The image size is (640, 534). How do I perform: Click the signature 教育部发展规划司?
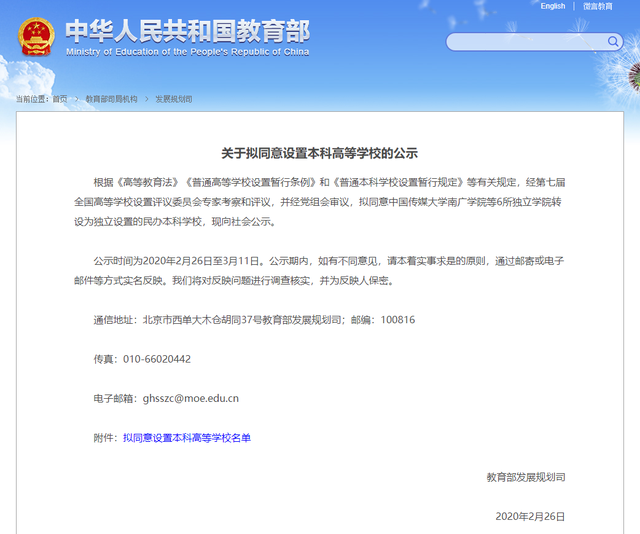[x=526, y=477]
